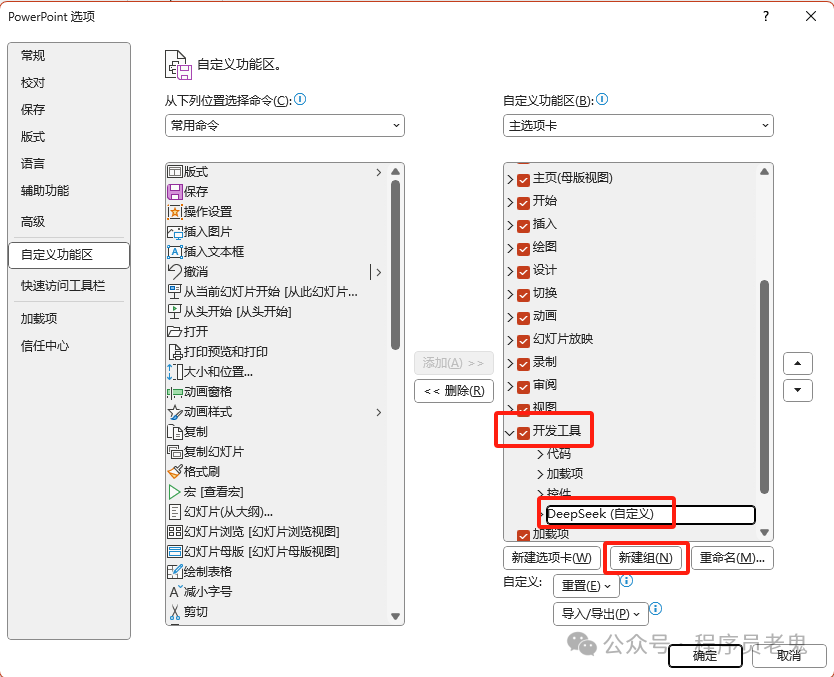Open the 常用命令 command source dropdown
Image resolution: width=834 pixels, height=677 pixels.
click(x=285, y=126)
